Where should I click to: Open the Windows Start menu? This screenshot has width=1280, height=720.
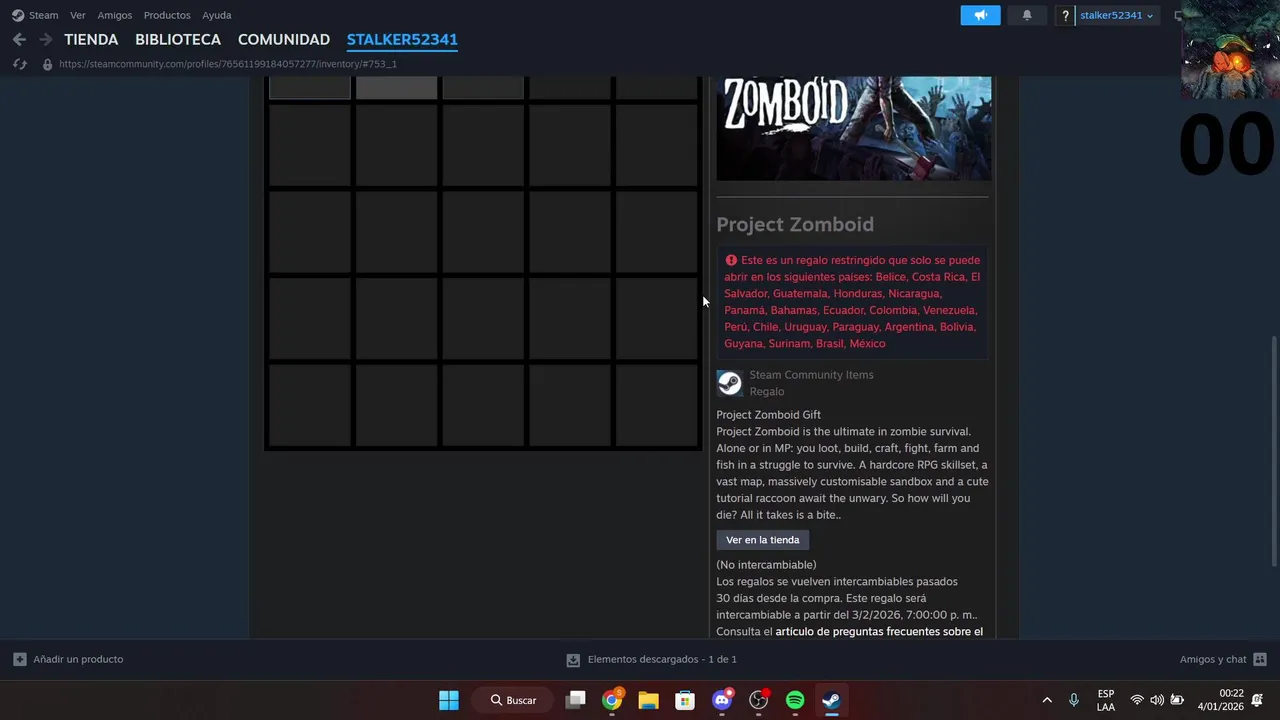click(449, 700)
